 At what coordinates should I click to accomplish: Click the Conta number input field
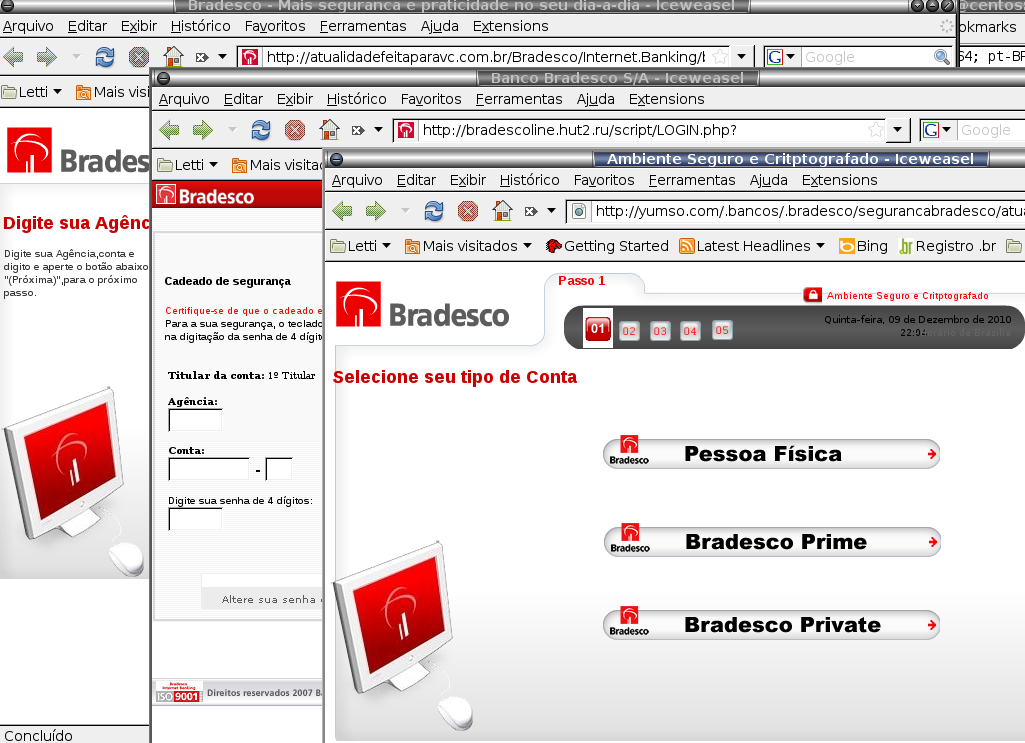coord(209,469)
